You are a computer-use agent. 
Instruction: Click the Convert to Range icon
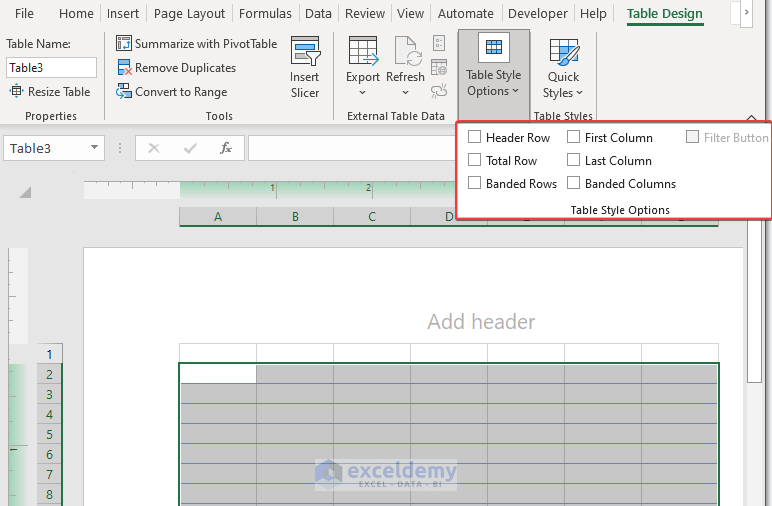124,91
